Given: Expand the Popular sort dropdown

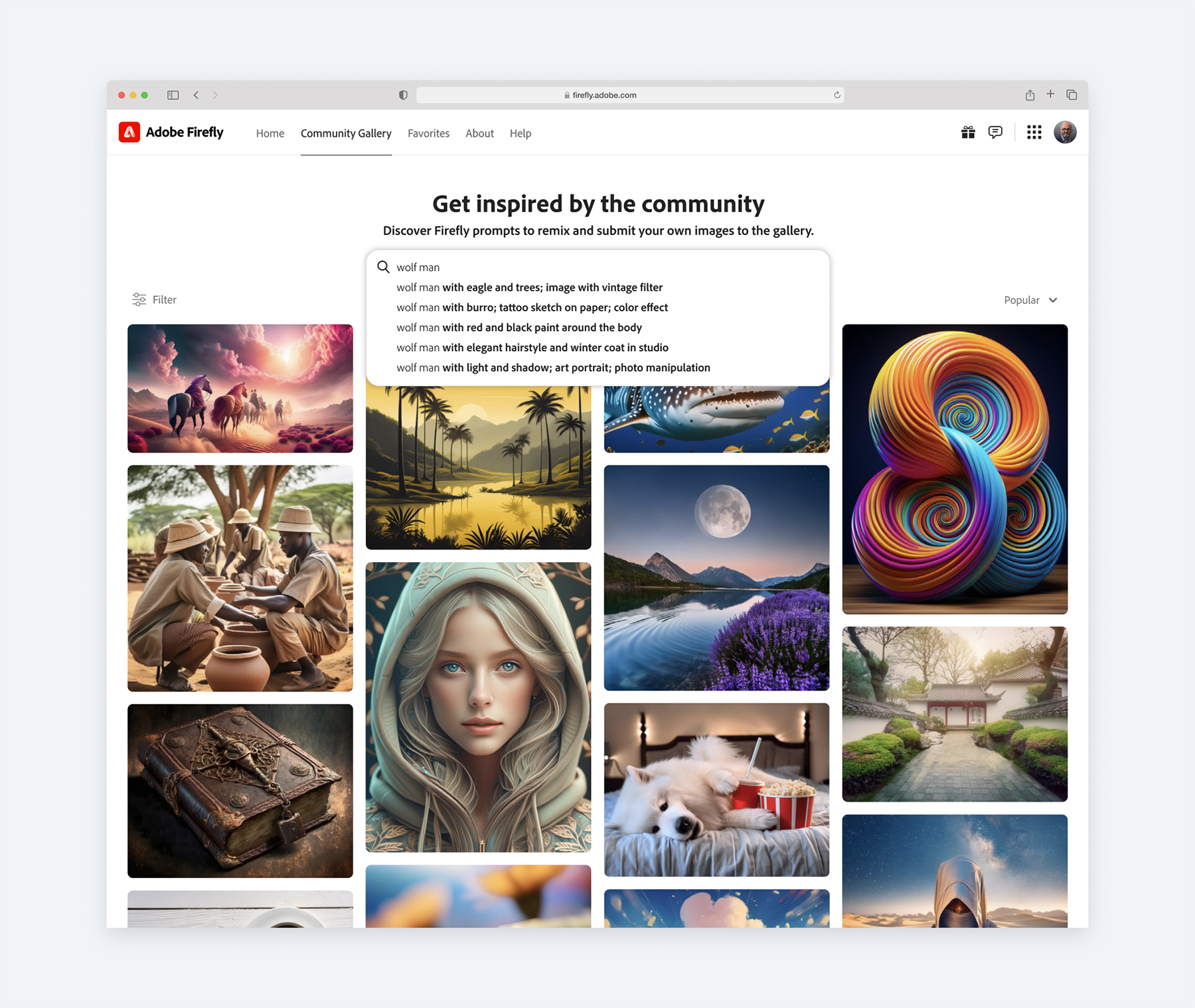Looking at the screenshot, I should click(x=1030, y=300).
